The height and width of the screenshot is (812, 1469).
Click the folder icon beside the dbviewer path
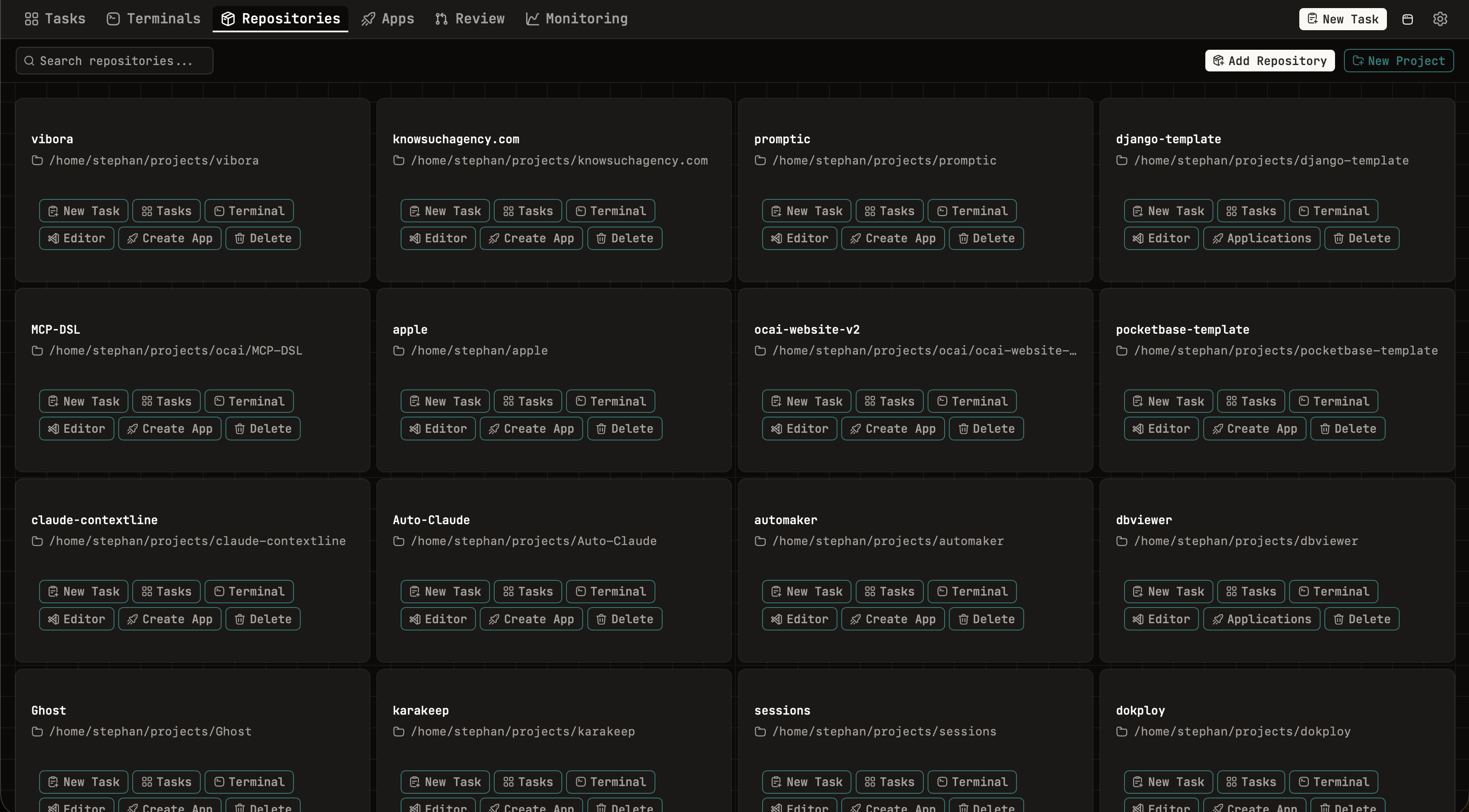point(1122,541)
